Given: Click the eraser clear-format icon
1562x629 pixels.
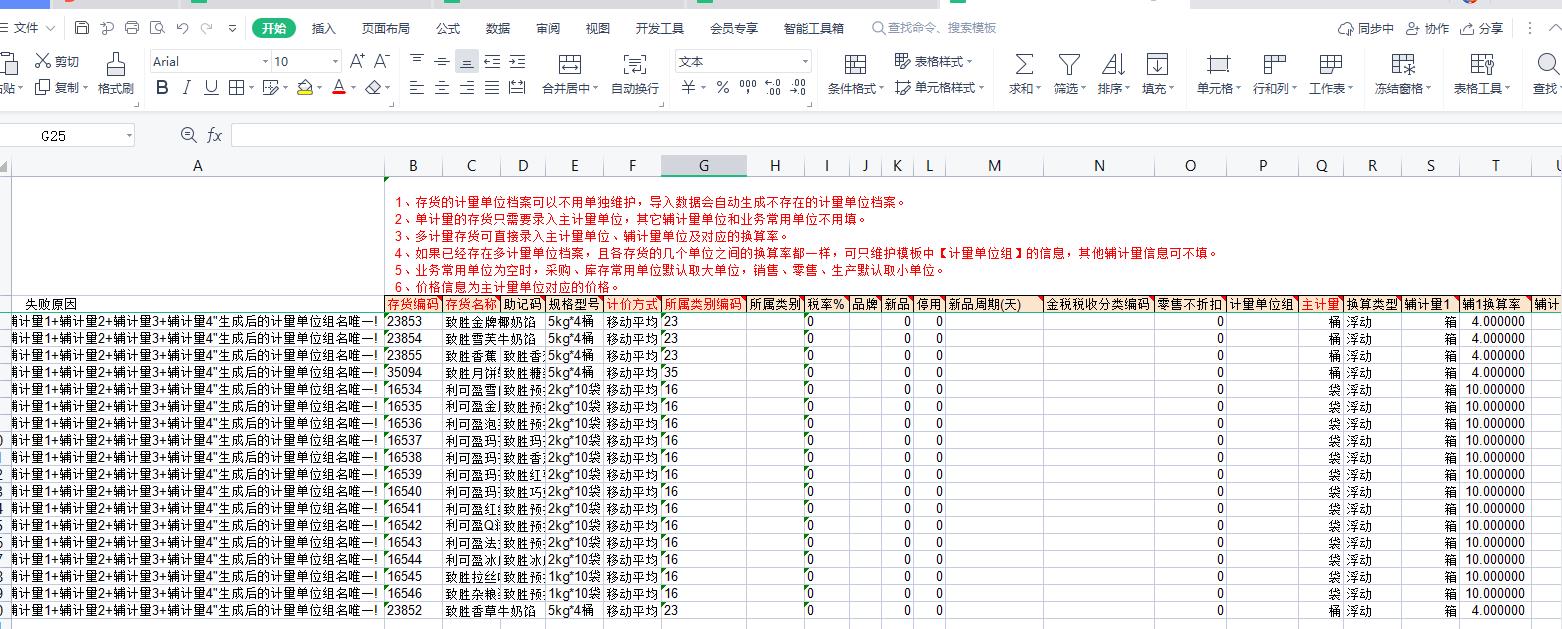Looking at the screenshot, I should pyautogui.click(x=372, y=88).
